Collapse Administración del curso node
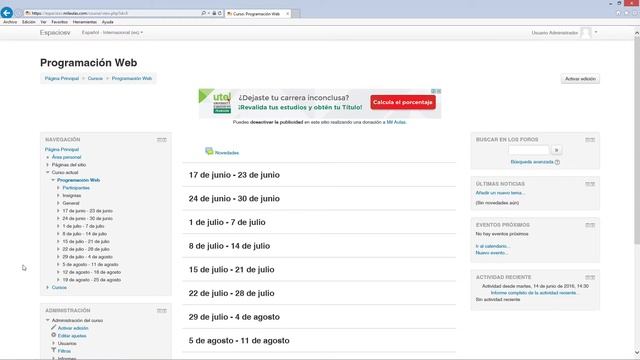Image resolution: width=640 pixels, height=360 pixels. pos(48,320)
